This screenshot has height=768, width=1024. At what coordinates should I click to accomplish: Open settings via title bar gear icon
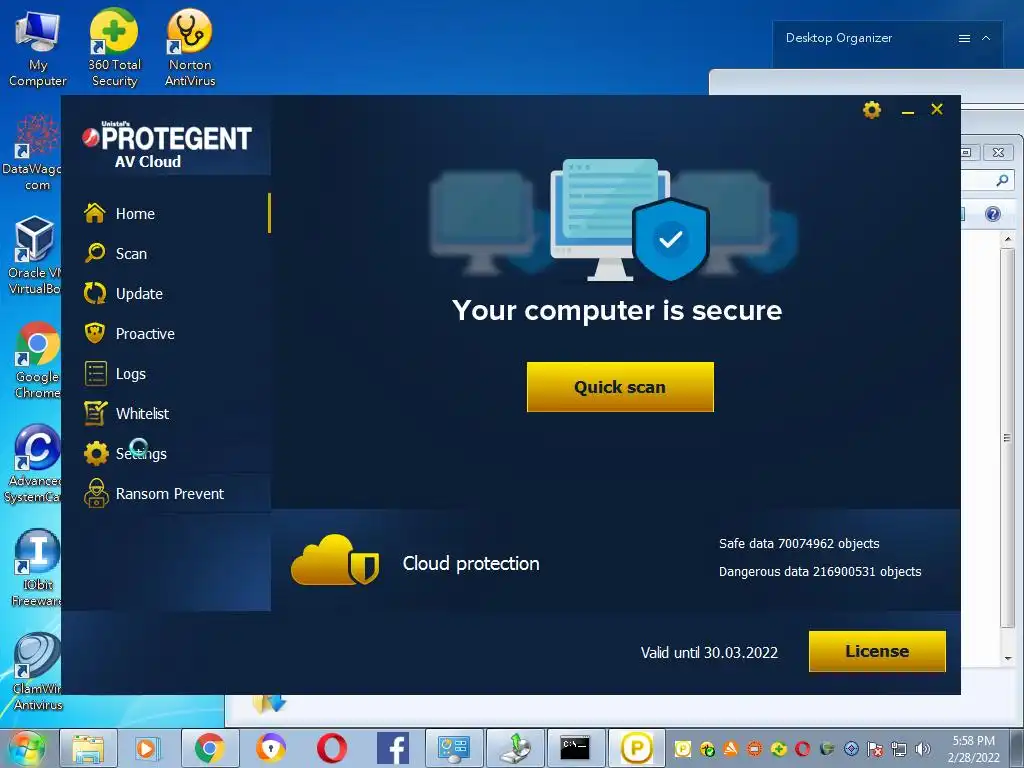[x=871, y=110]
